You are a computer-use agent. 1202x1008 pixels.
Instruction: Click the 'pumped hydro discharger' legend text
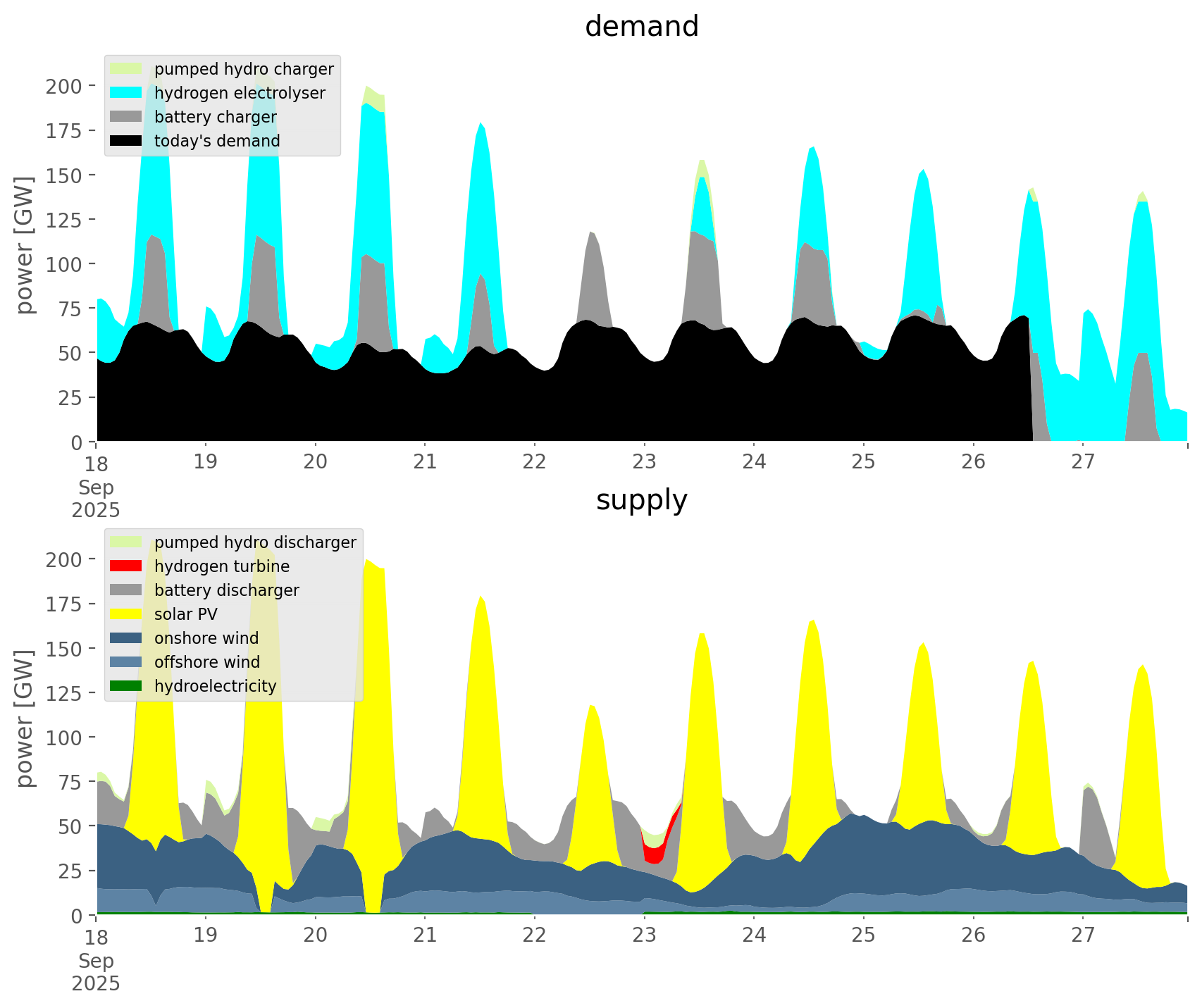[x=255, y=542]
